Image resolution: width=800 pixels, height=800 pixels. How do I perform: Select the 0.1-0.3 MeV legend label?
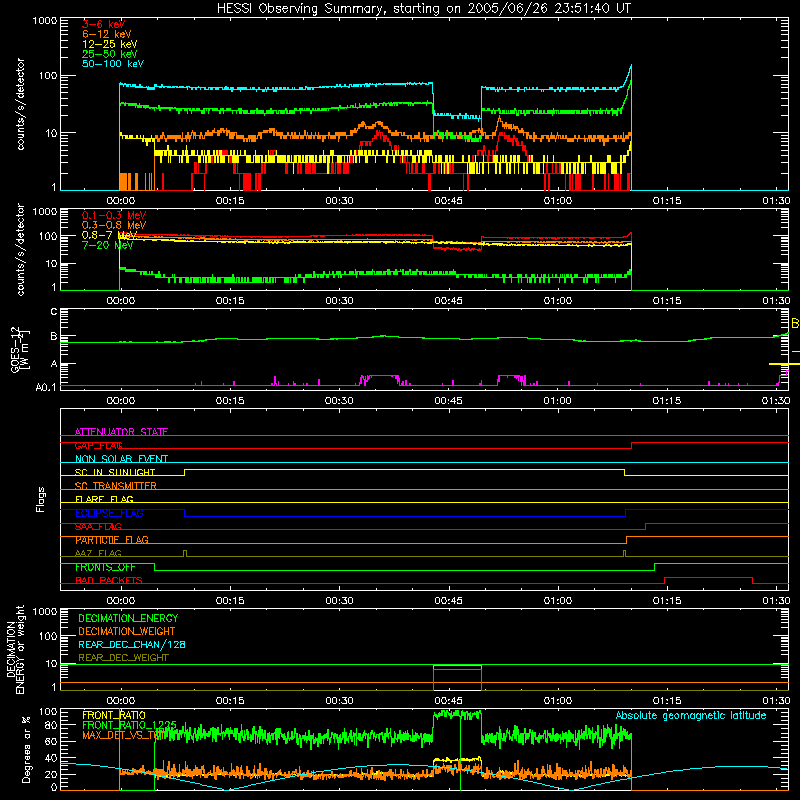pyautogui.click(x=114, y=215)
